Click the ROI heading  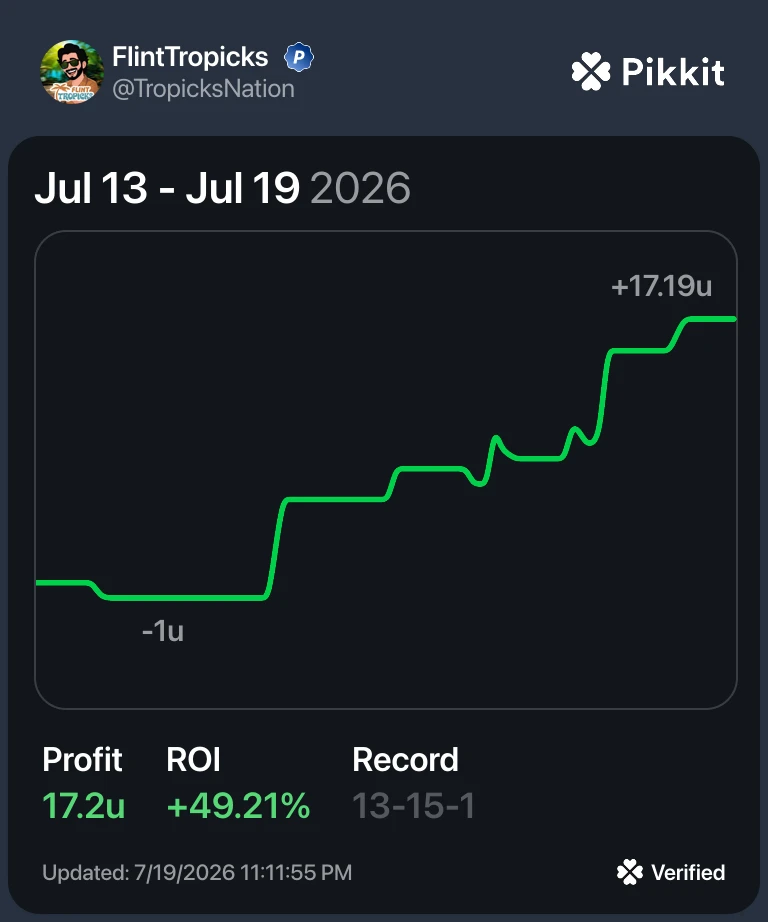tap(193, 759)
